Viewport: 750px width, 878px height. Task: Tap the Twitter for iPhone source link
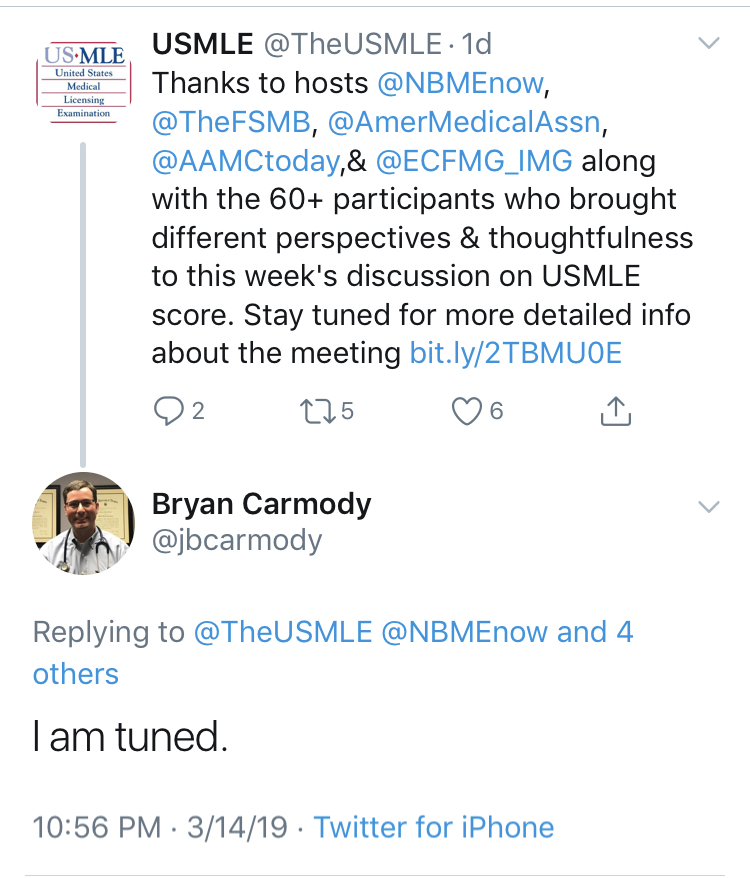[433, 827]
